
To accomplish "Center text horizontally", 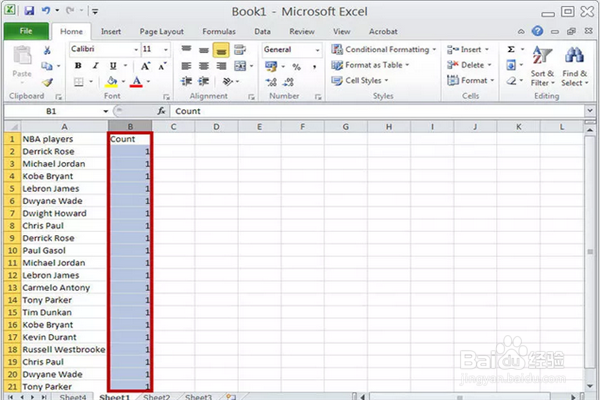I will (204, 66).
